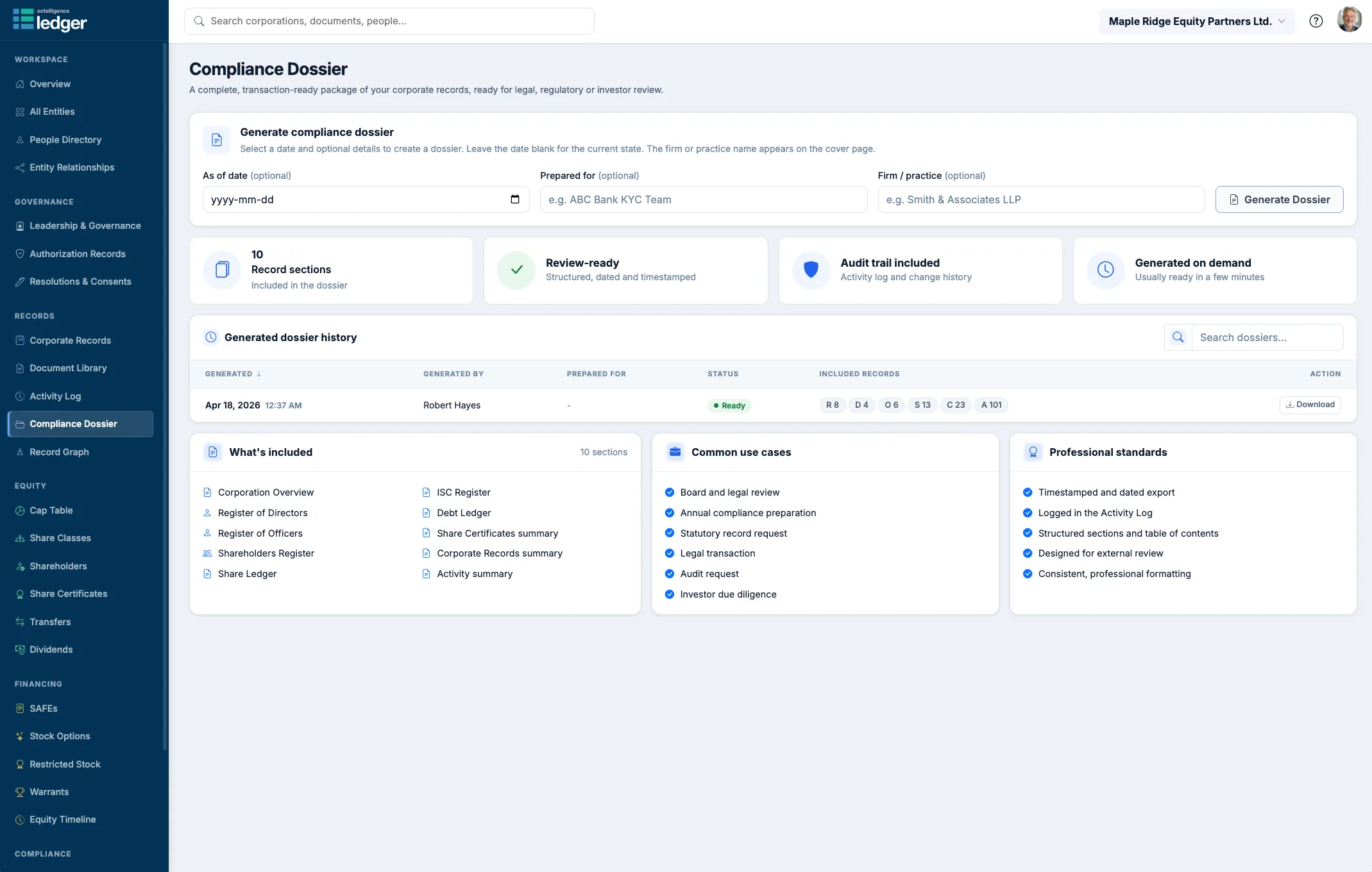Select Compliance Dossier in sidebar
This screenshot has width=1372, height=872.
pyautogui.click(x=80, y=424)
